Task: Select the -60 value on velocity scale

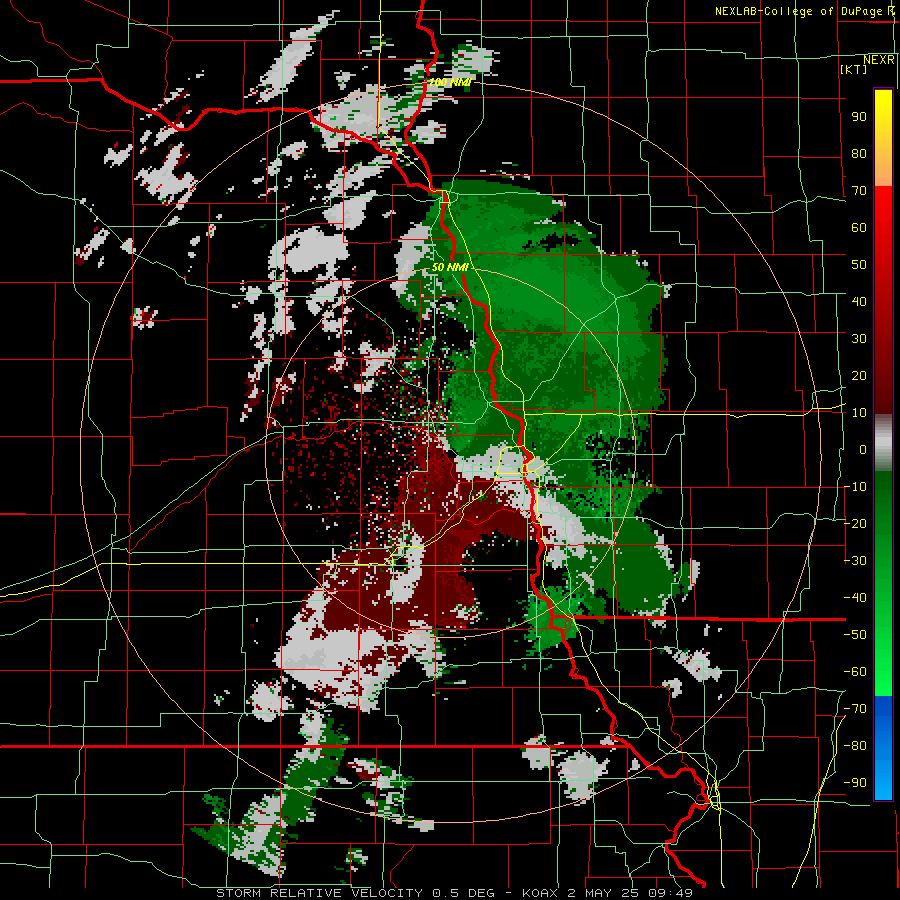Action: [x=855, y=672]
